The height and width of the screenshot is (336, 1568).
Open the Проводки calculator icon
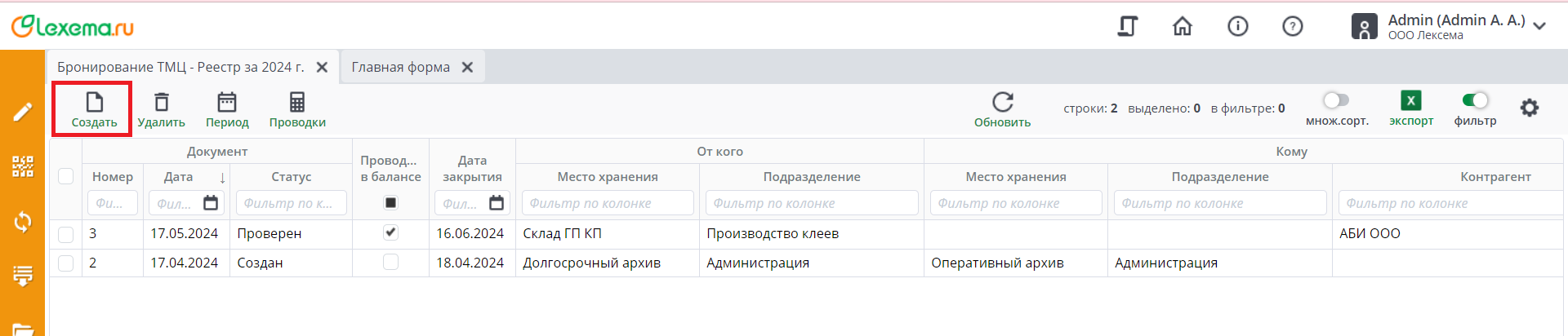(x=297, y=103)
